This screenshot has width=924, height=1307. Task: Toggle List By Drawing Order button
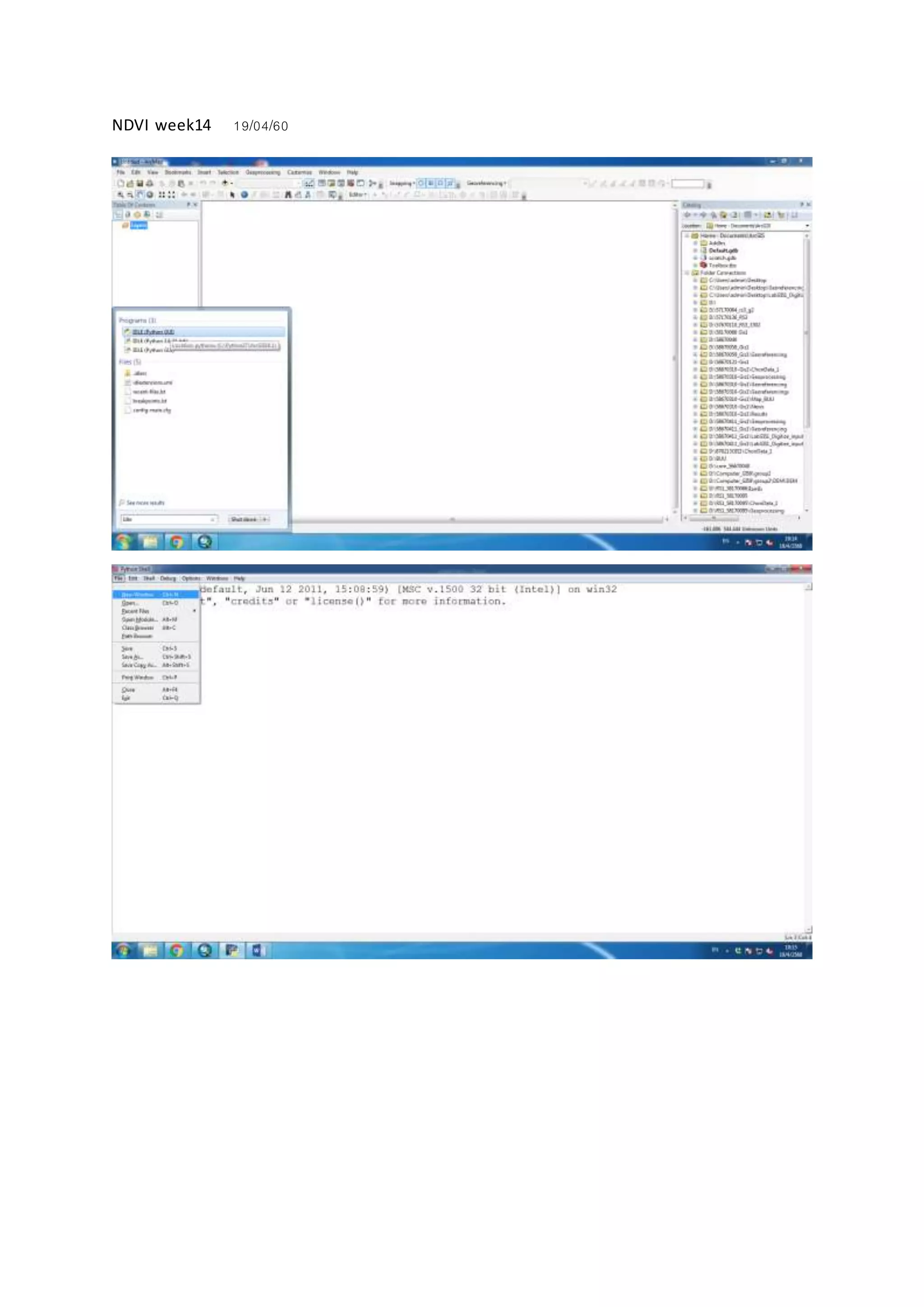(x=118, y=215)
